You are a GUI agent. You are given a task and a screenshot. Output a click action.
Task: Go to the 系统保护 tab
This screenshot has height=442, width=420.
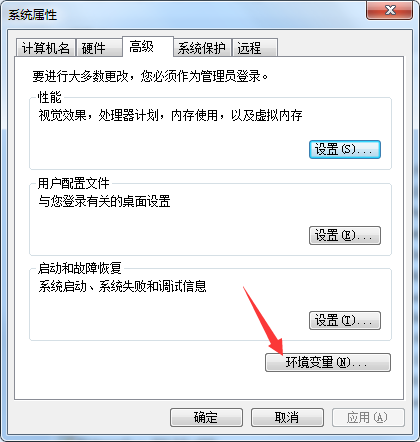coord(202,48)
